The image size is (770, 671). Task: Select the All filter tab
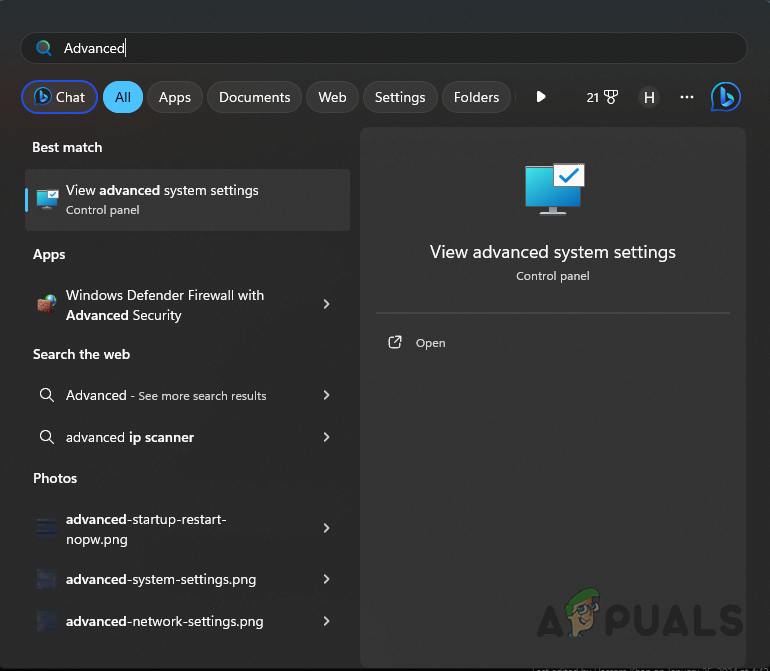pos(123,97)
